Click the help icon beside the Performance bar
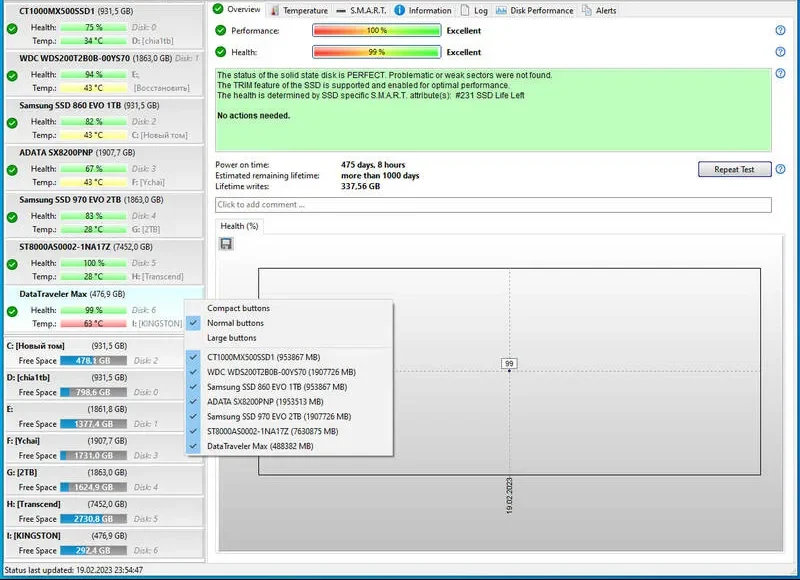This screenshot has width=800, height=580. [x=780, y=30]
